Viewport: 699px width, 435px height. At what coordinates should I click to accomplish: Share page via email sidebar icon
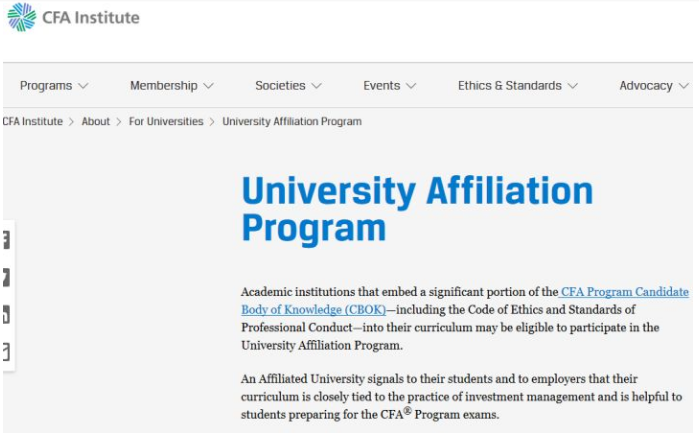(x=5, y=352)
